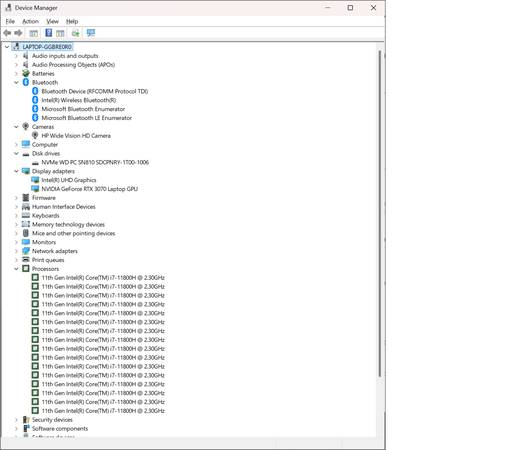Select HP Wide Vision HD Camera

pos(76,136)
